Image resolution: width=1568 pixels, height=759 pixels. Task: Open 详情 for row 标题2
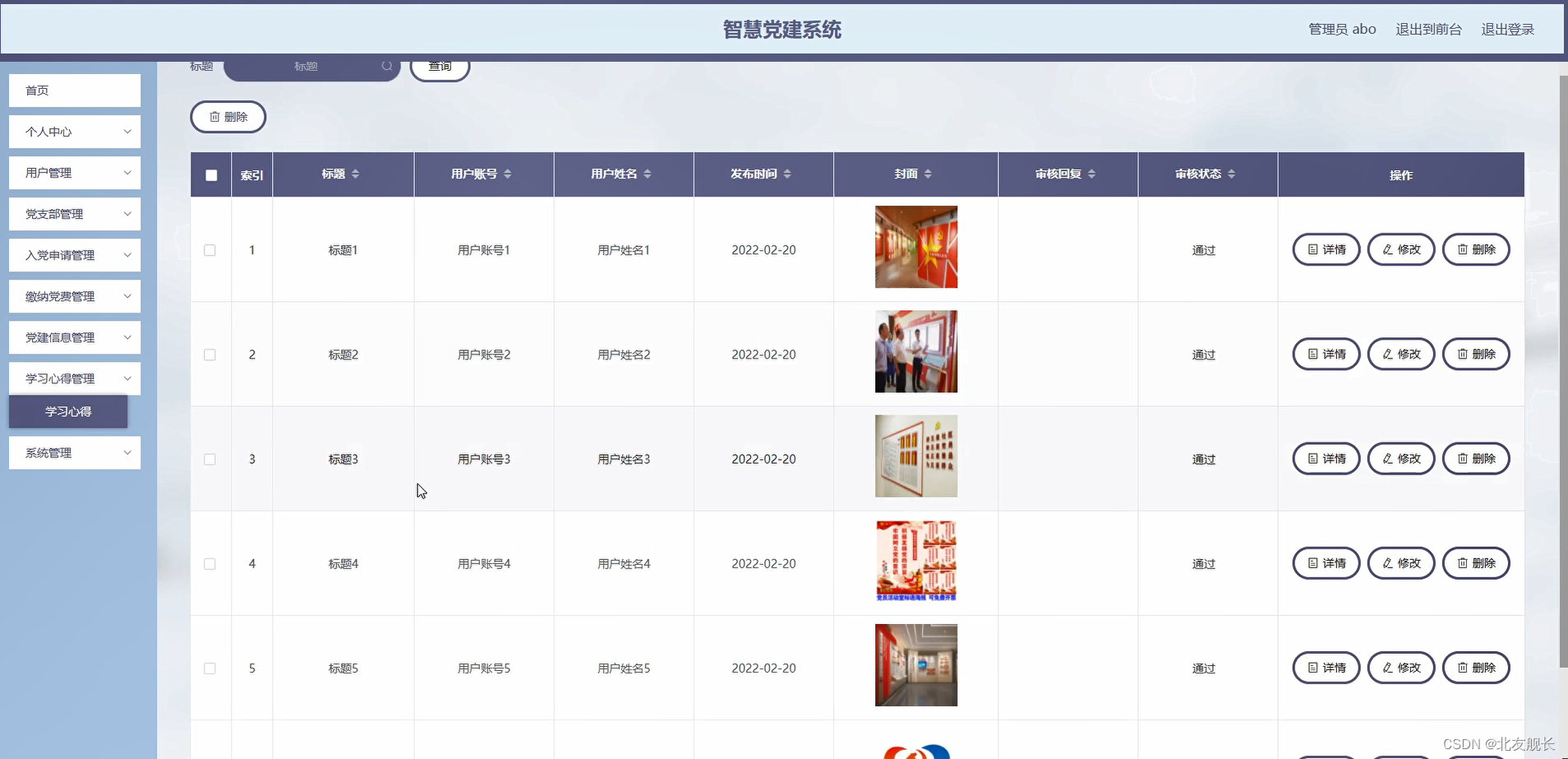tap(1326, 354)
